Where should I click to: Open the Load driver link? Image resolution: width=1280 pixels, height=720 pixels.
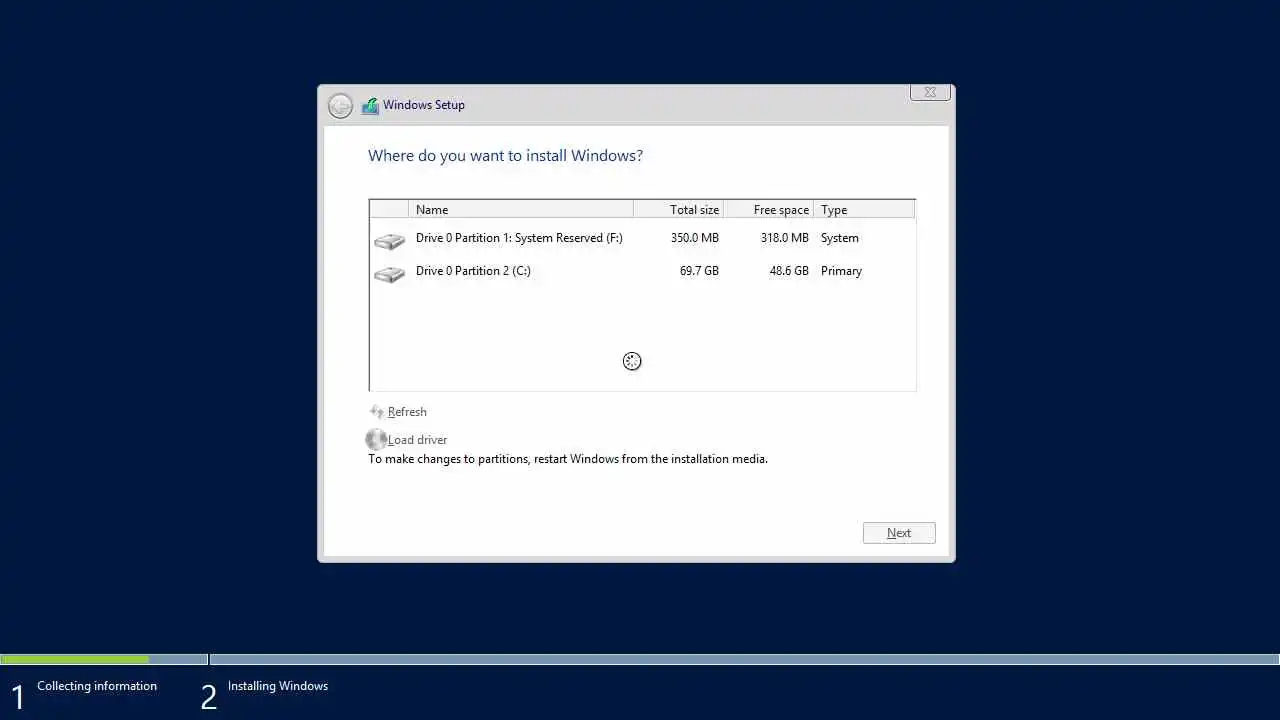pos(417,440)
